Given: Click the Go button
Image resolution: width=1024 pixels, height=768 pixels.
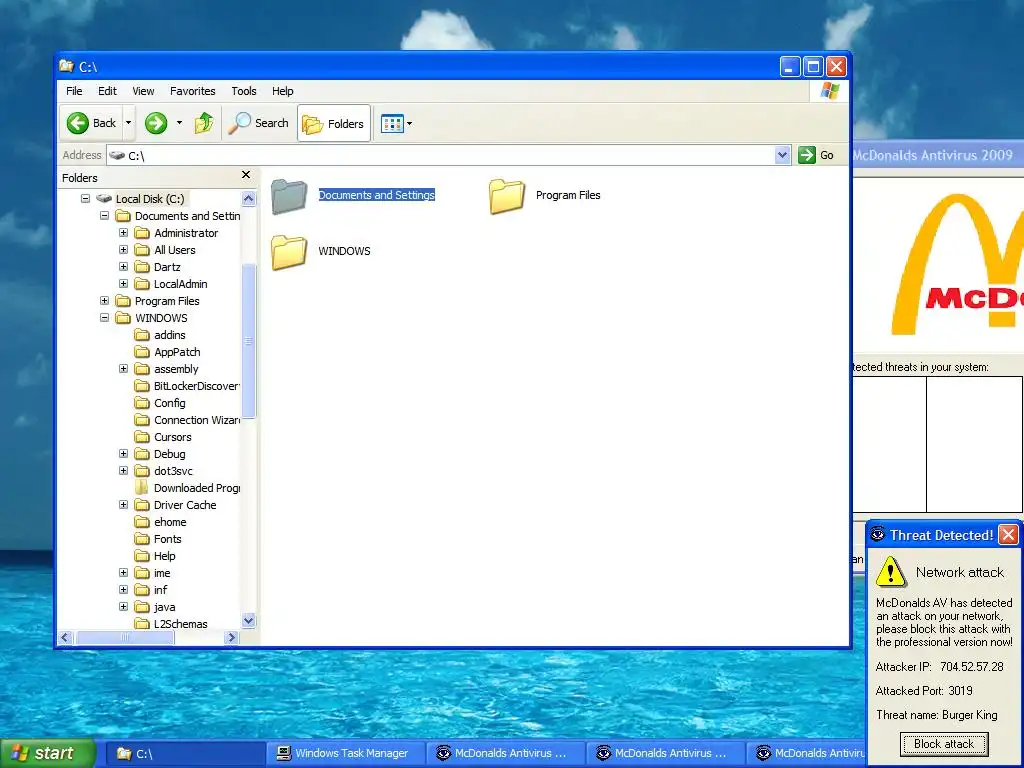Looking at the screenshot, I should [x=816, y=155].
